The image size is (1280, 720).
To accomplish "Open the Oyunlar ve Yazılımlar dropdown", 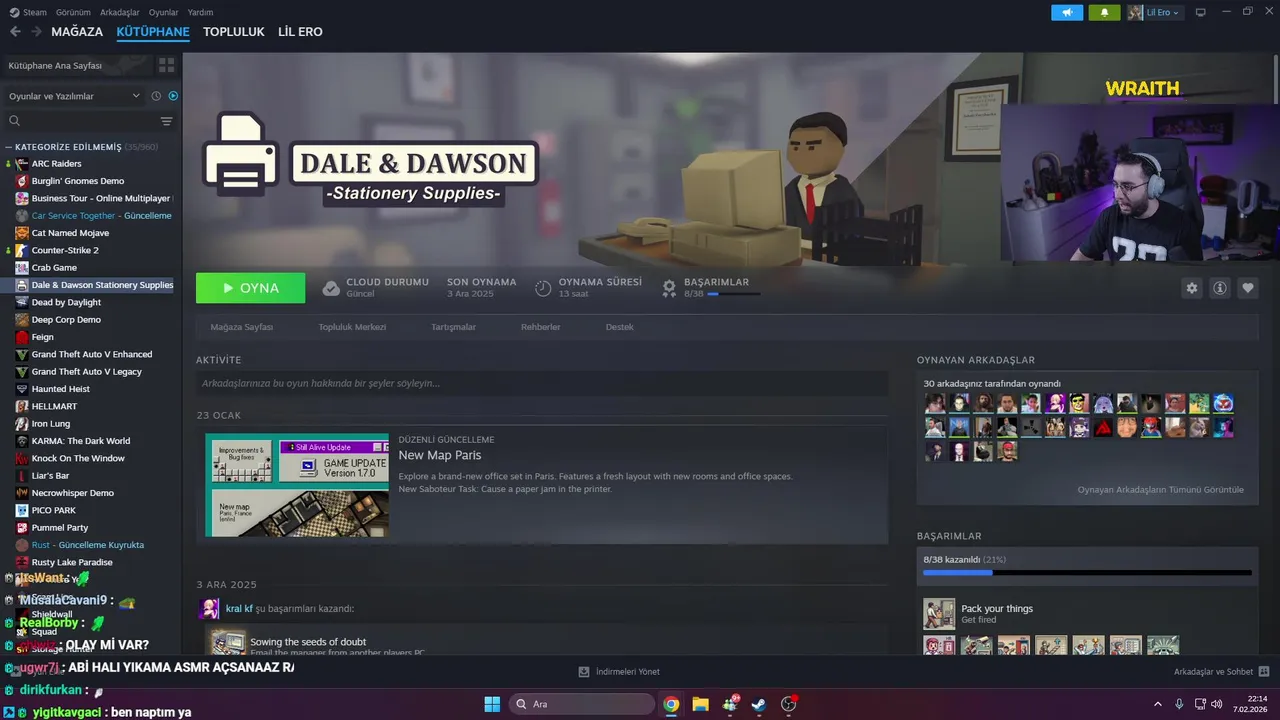I will (75, 96).
